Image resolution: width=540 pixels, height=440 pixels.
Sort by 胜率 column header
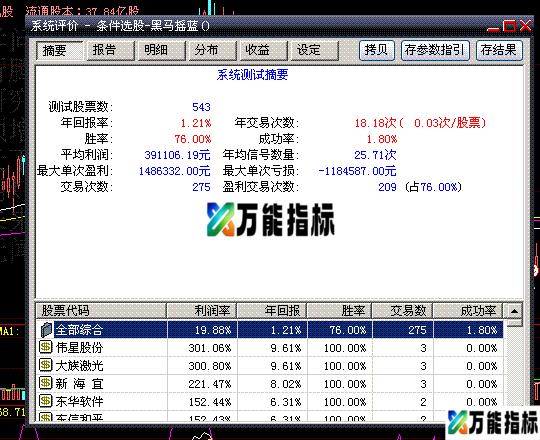[339, 311]
